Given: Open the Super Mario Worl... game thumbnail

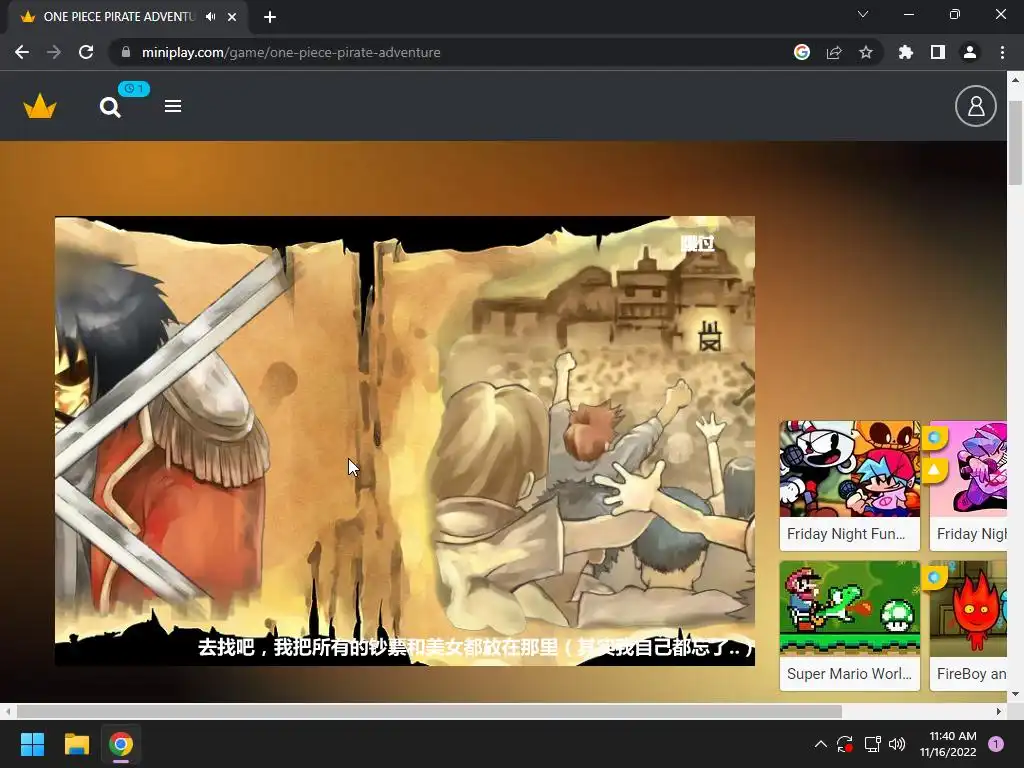Looking at the screenshot, I should pos(850,609).
